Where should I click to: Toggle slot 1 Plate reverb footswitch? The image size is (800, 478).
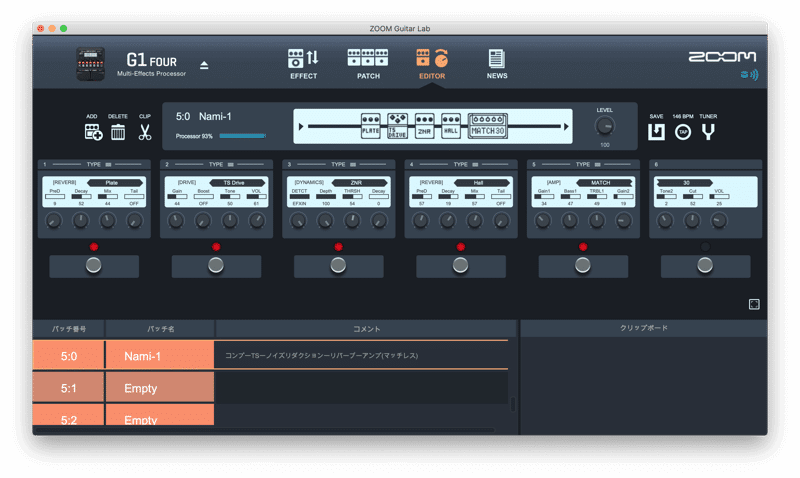click(x=94, y=266)
